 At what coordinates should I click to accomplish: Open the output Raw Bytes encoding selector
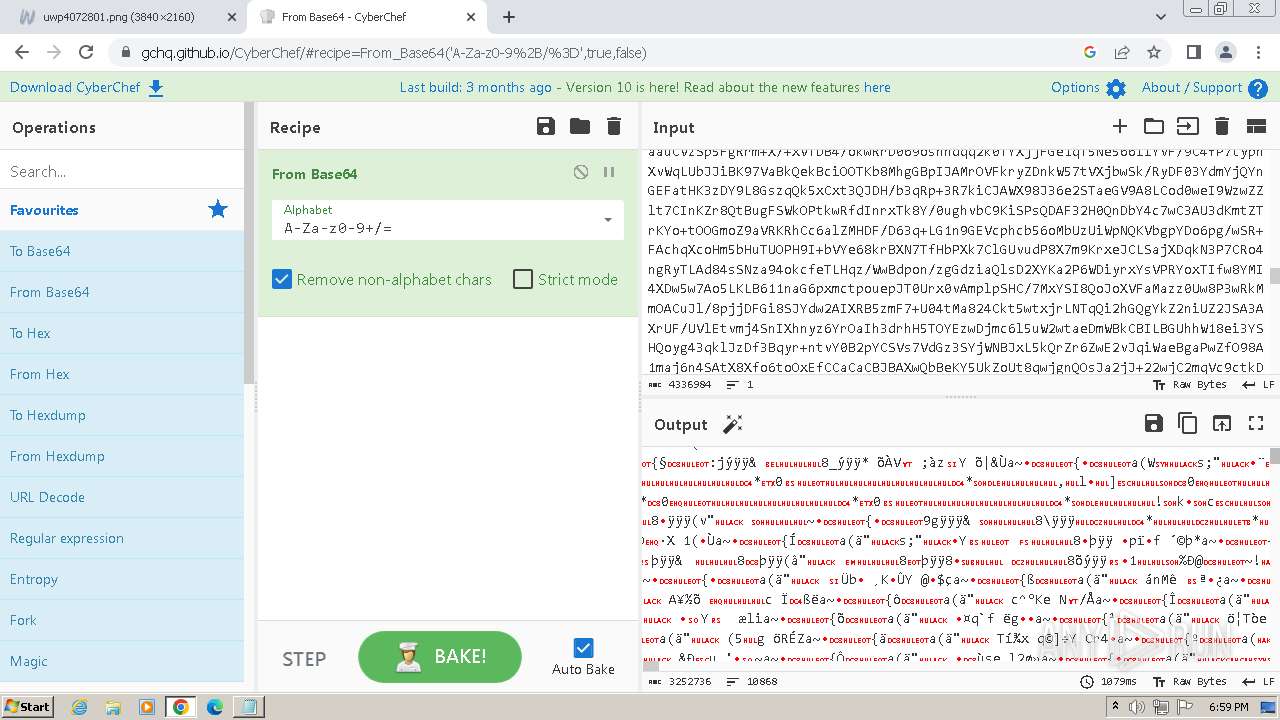click(1191, 681)
